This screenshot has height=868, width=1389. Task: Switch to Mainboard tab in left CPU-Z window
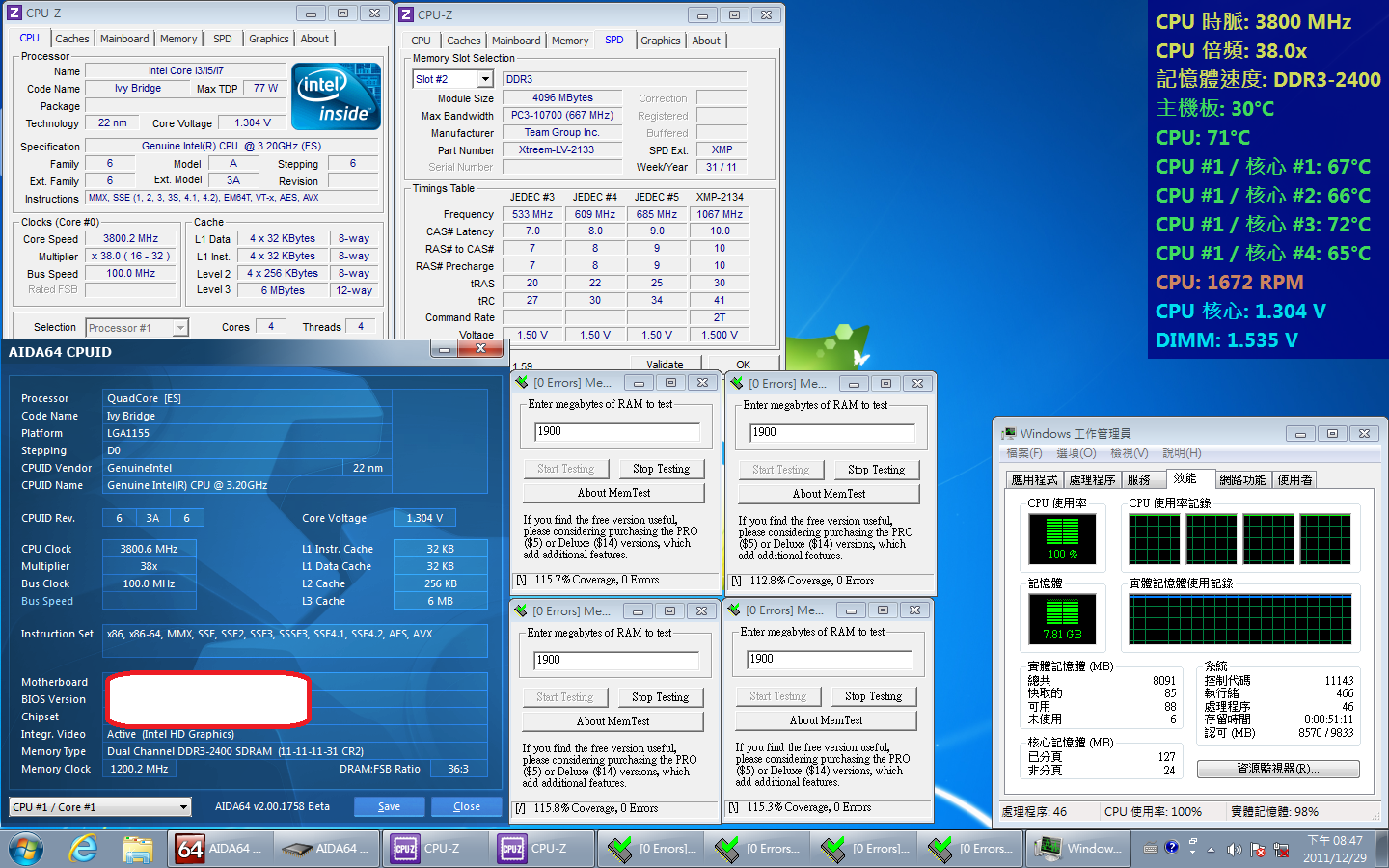(124, 39)
